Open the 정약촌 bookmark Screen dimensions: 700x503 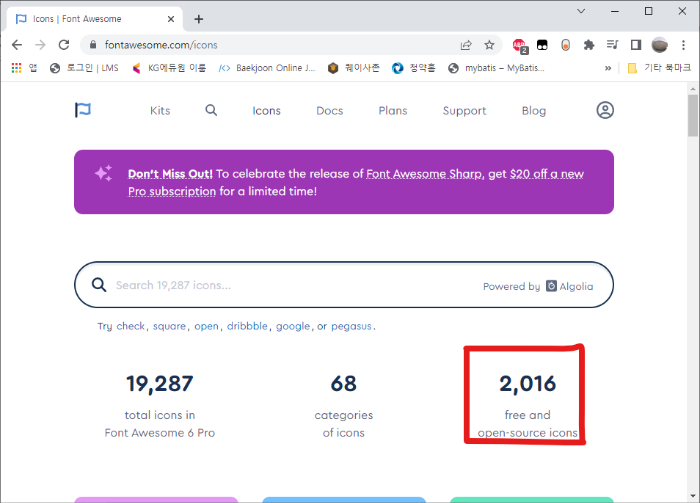(x=413, y=68)
